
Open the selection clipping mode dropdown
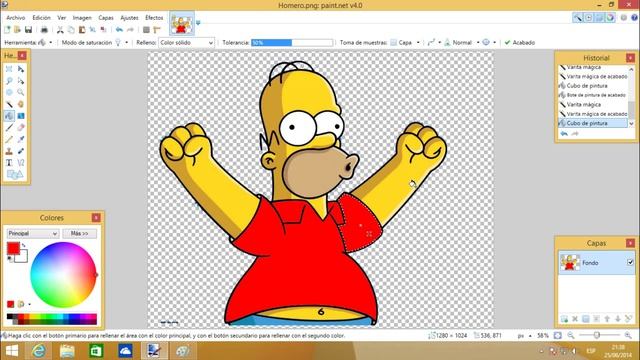pos(489,42)
